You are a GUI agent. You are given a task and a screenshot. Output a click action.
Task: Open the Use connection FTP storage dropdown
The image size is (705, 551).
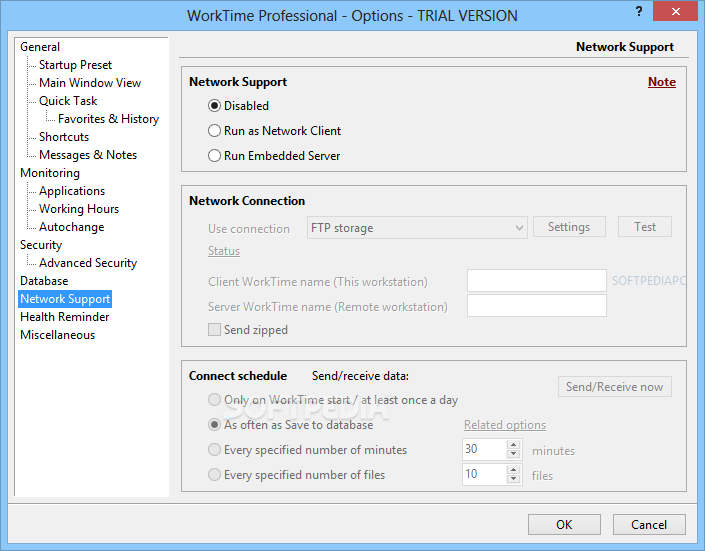click(x=417, y=228)
